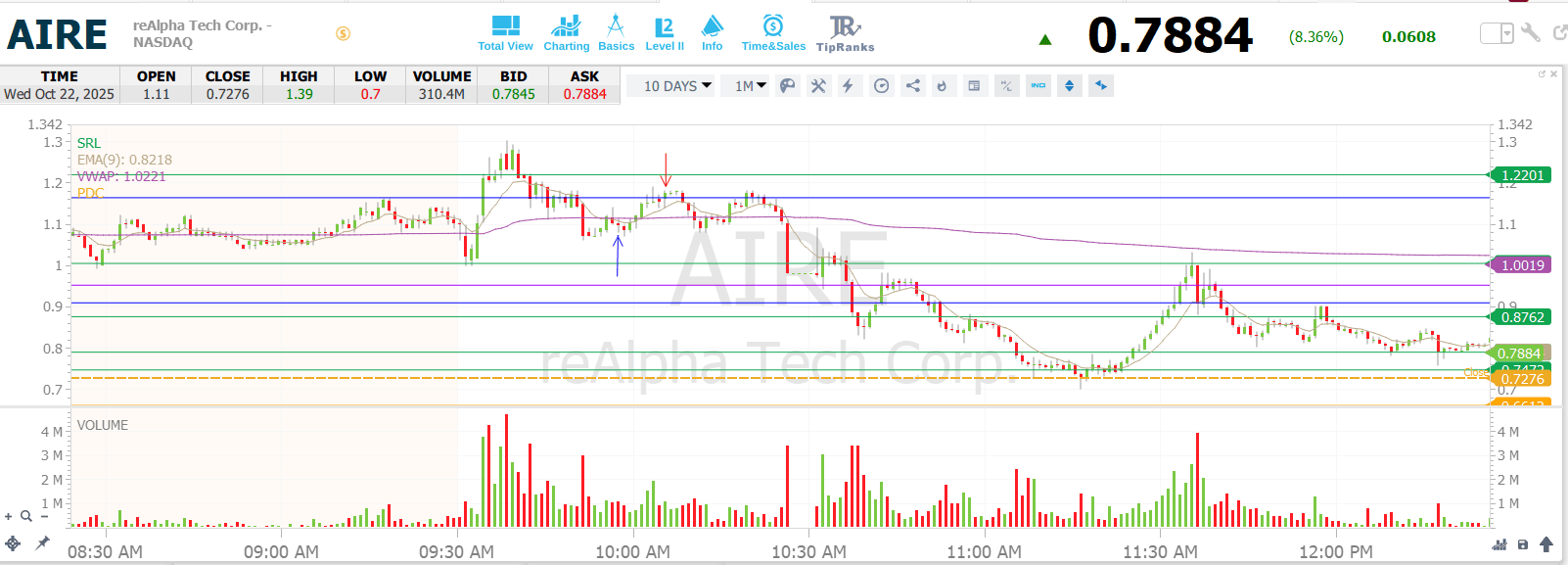1568x565 pixels.
Task: Click the date Wed Oct 22, 2025
Action: [x=59, y=94]
